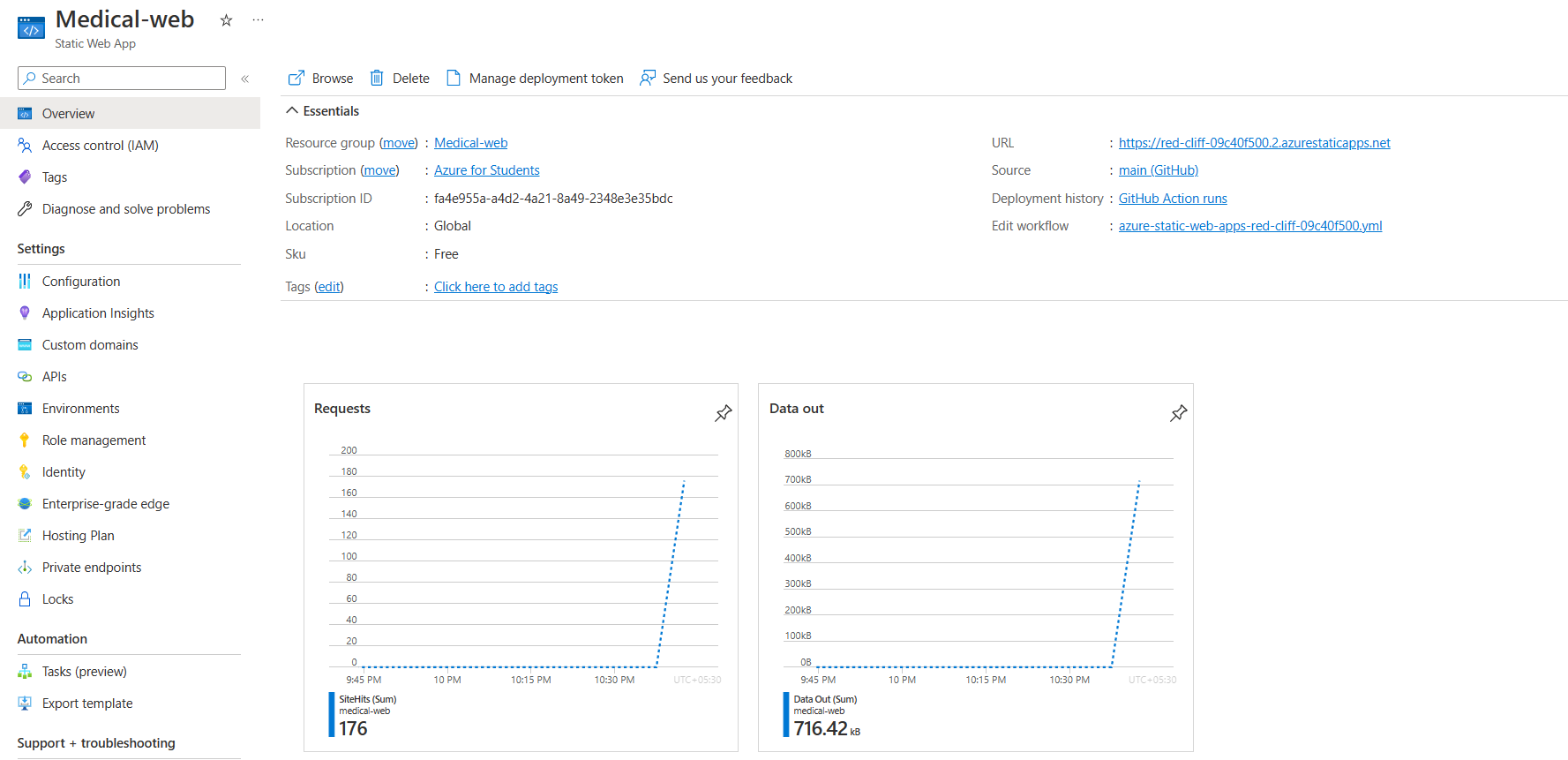Select Overview in the sidebar
The height and width of the screenshot is (760, 1568).
click(x=130, y=114)
